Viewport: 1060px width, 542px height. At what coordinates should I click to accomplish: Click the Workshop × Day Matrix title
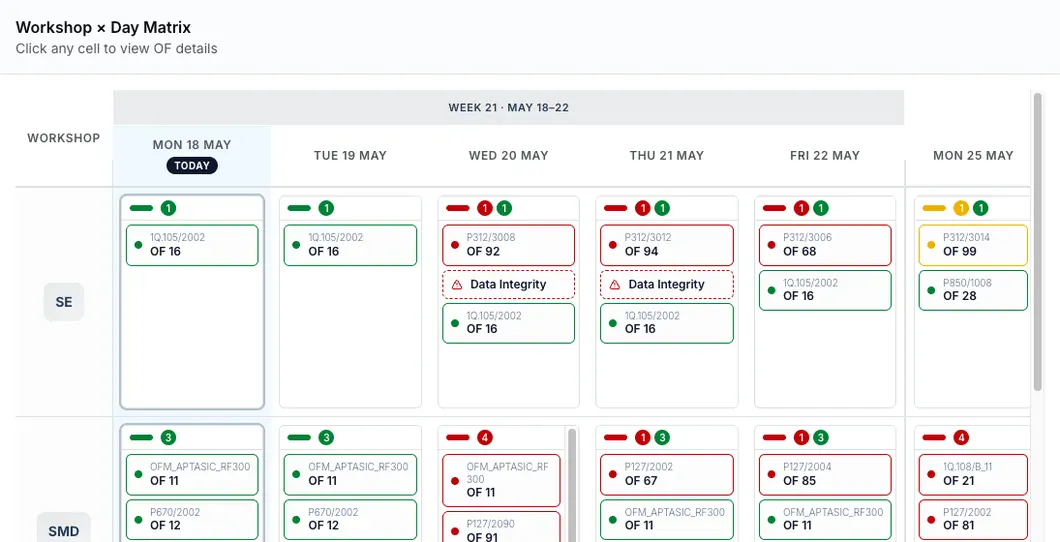[x=103, y=28]
